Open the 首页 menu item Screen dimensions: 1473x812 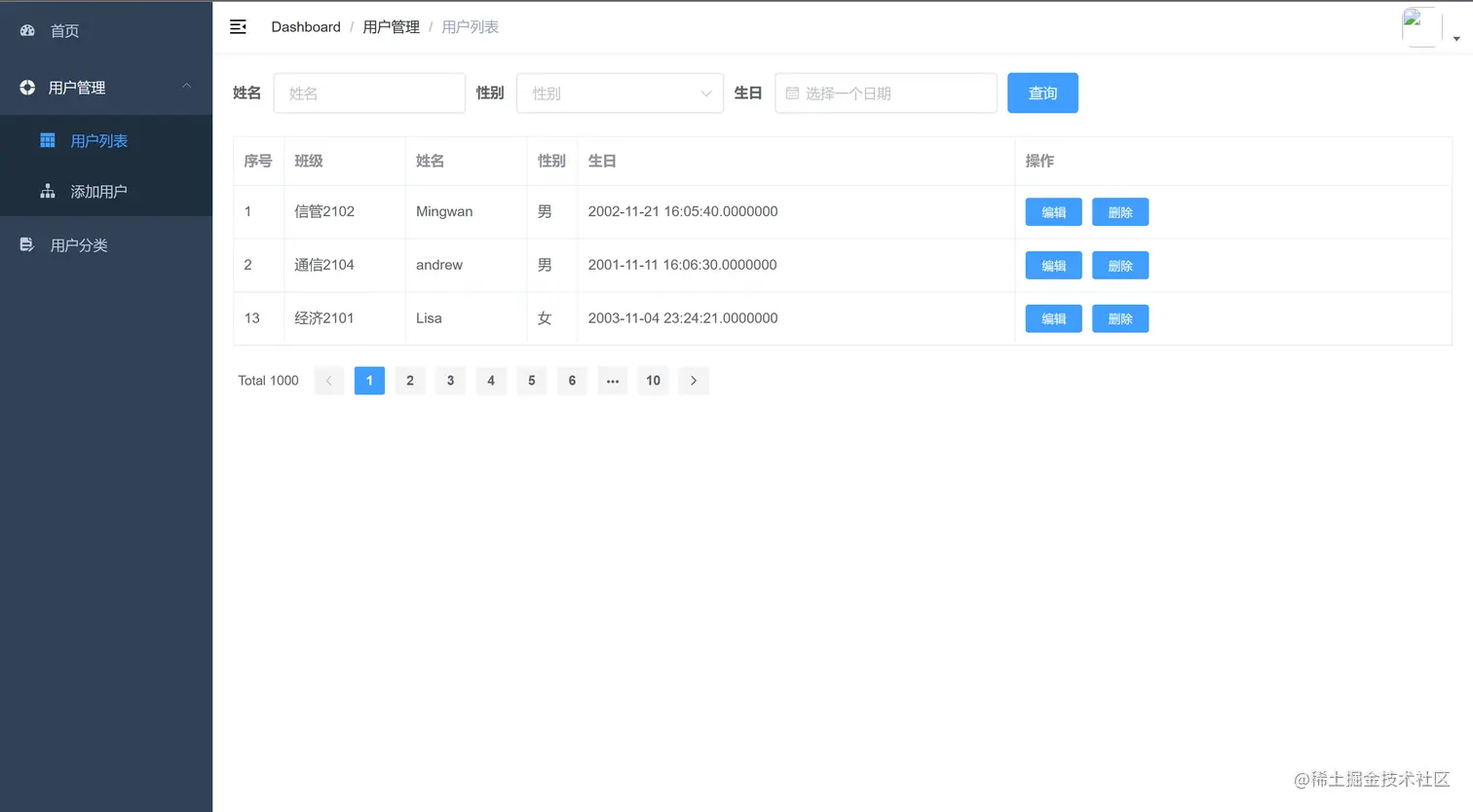pyautogui.click(x=106, y=31)
